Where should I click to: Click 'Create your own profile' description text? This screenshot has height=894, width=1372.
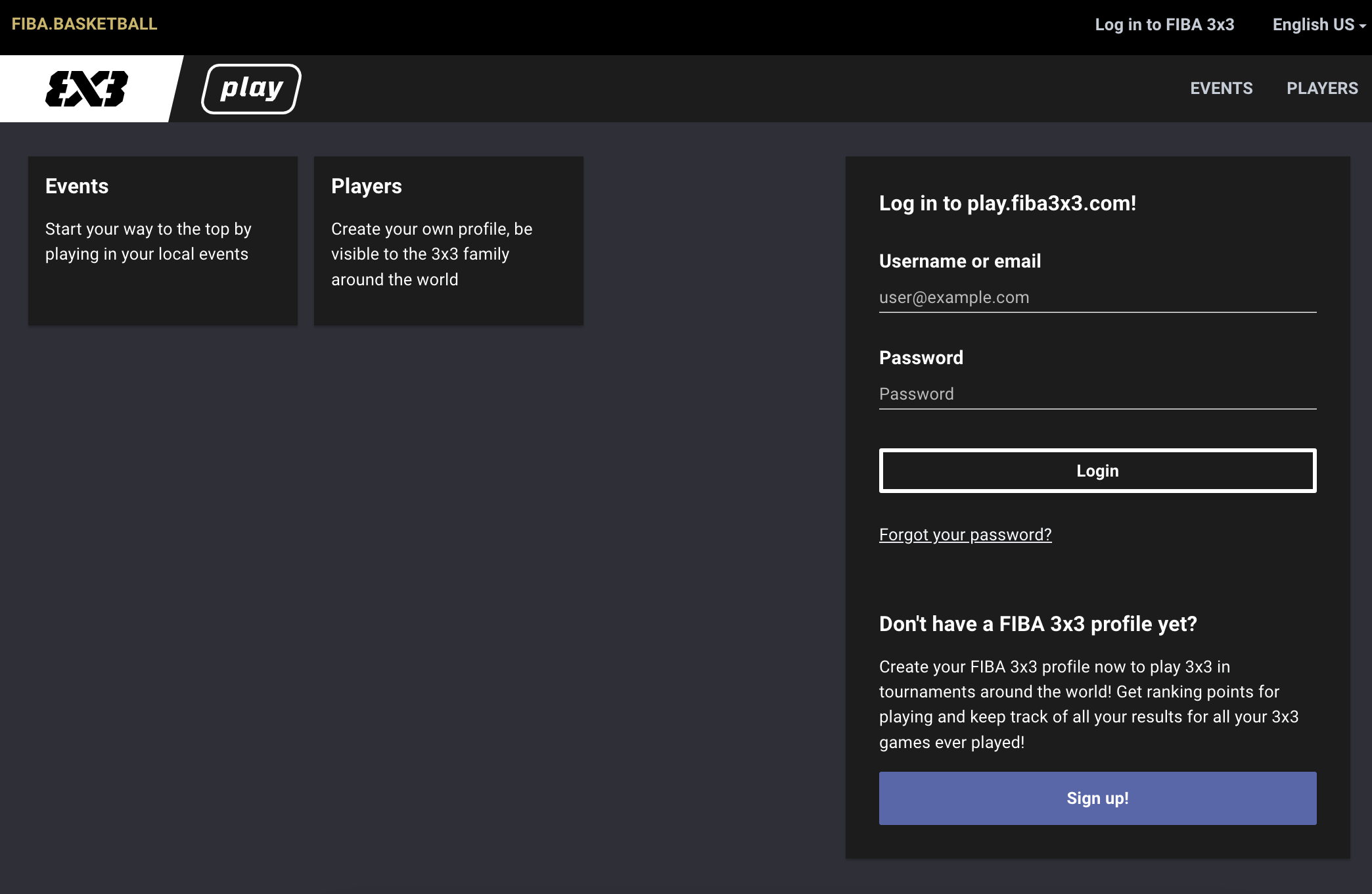(x=432, y=254)
